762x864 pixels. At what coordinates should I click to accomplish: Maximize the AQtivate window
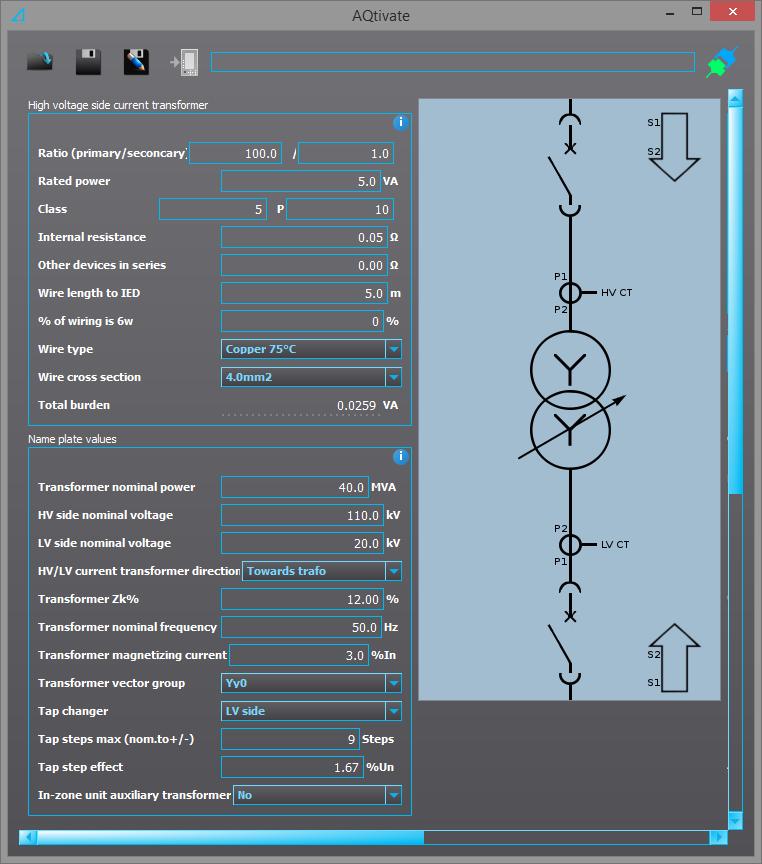pos(697,12)
